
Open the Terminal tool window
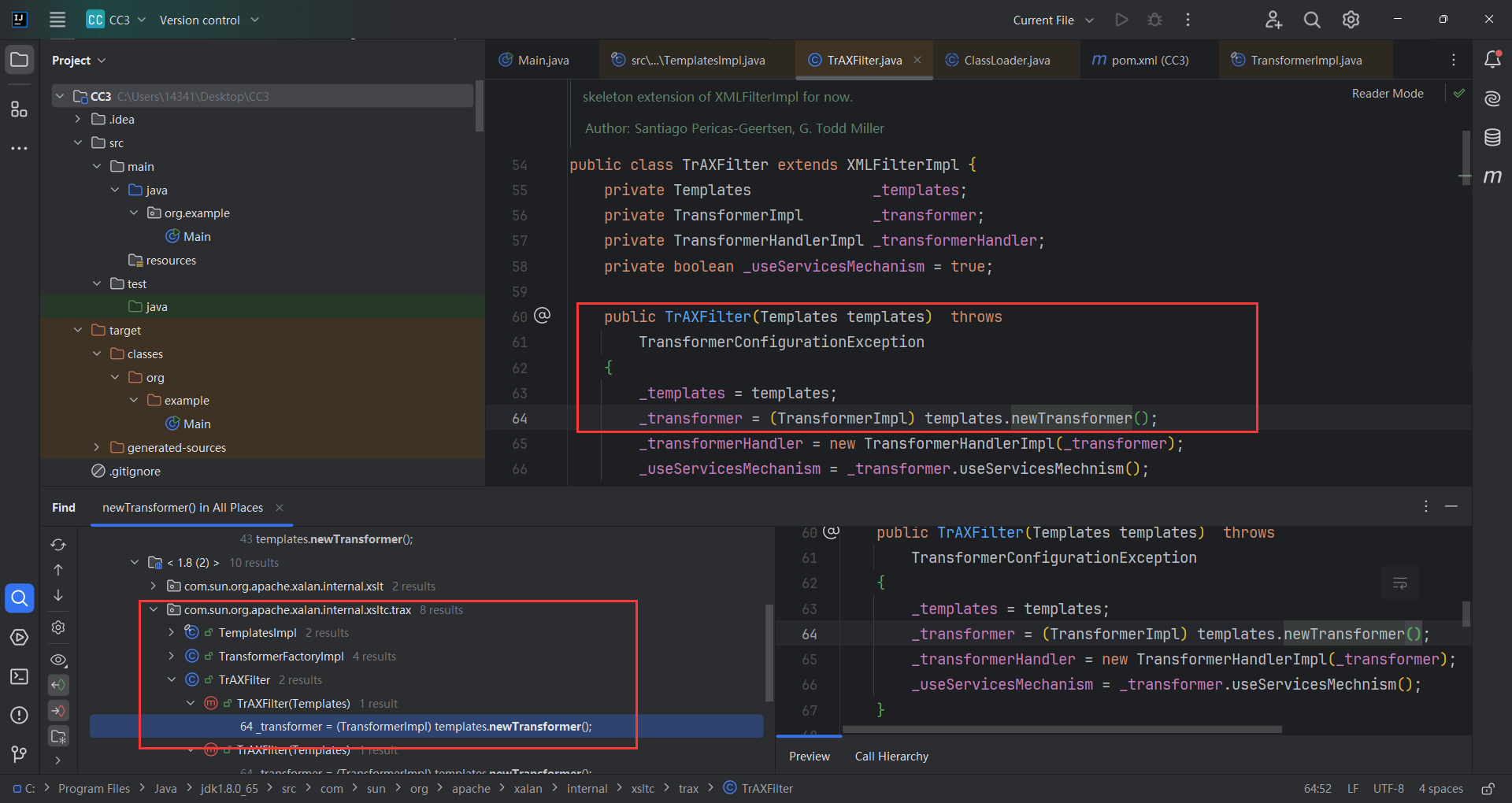[19, 676]
